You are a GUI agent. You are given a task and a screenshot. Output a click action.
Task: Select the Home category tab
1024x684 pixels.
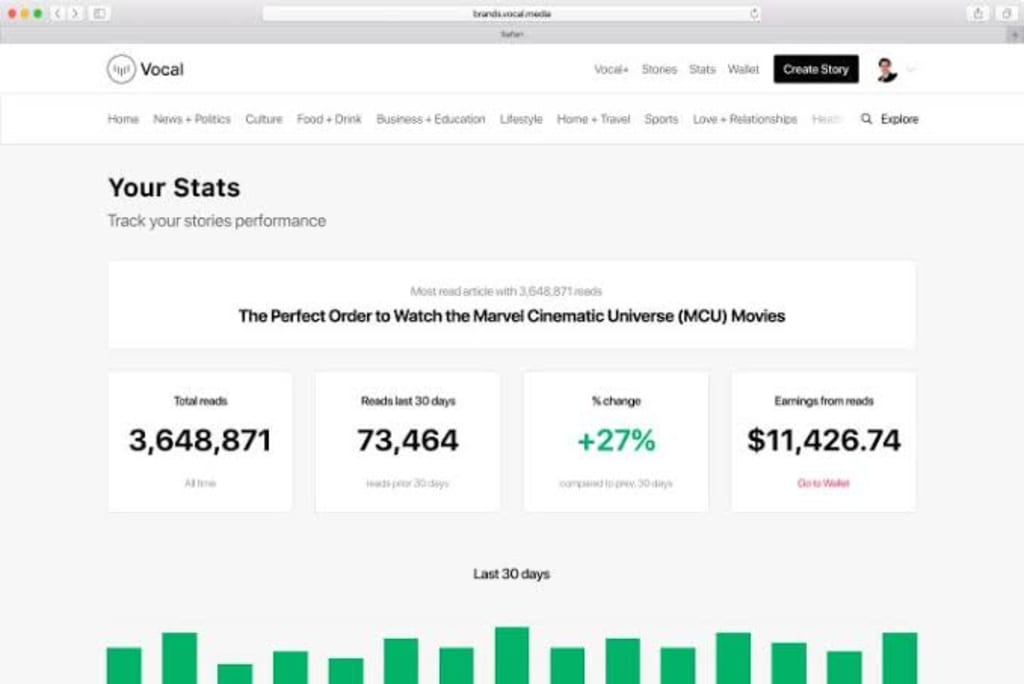coord(123,119)
